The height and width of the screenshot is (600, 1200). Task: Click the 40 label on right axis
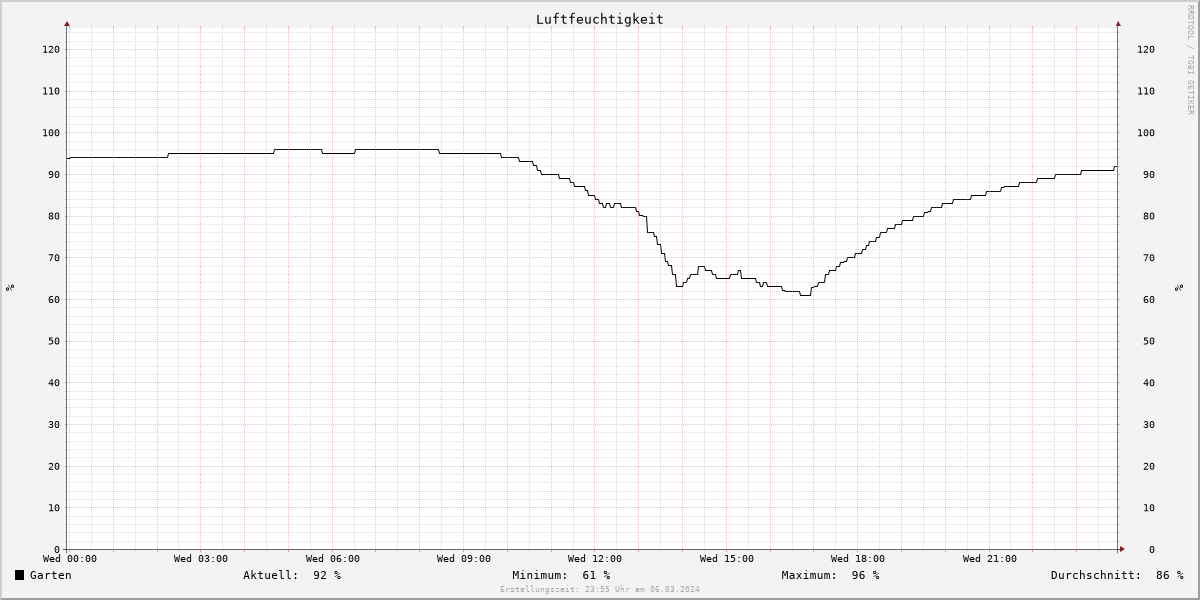pos(1149,383)
